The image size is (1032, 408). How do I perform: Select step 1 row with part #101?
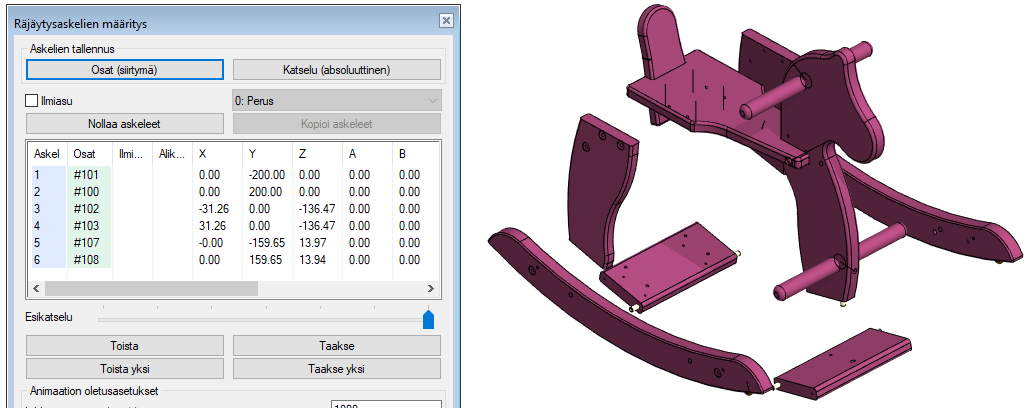[x=84, y=174]
